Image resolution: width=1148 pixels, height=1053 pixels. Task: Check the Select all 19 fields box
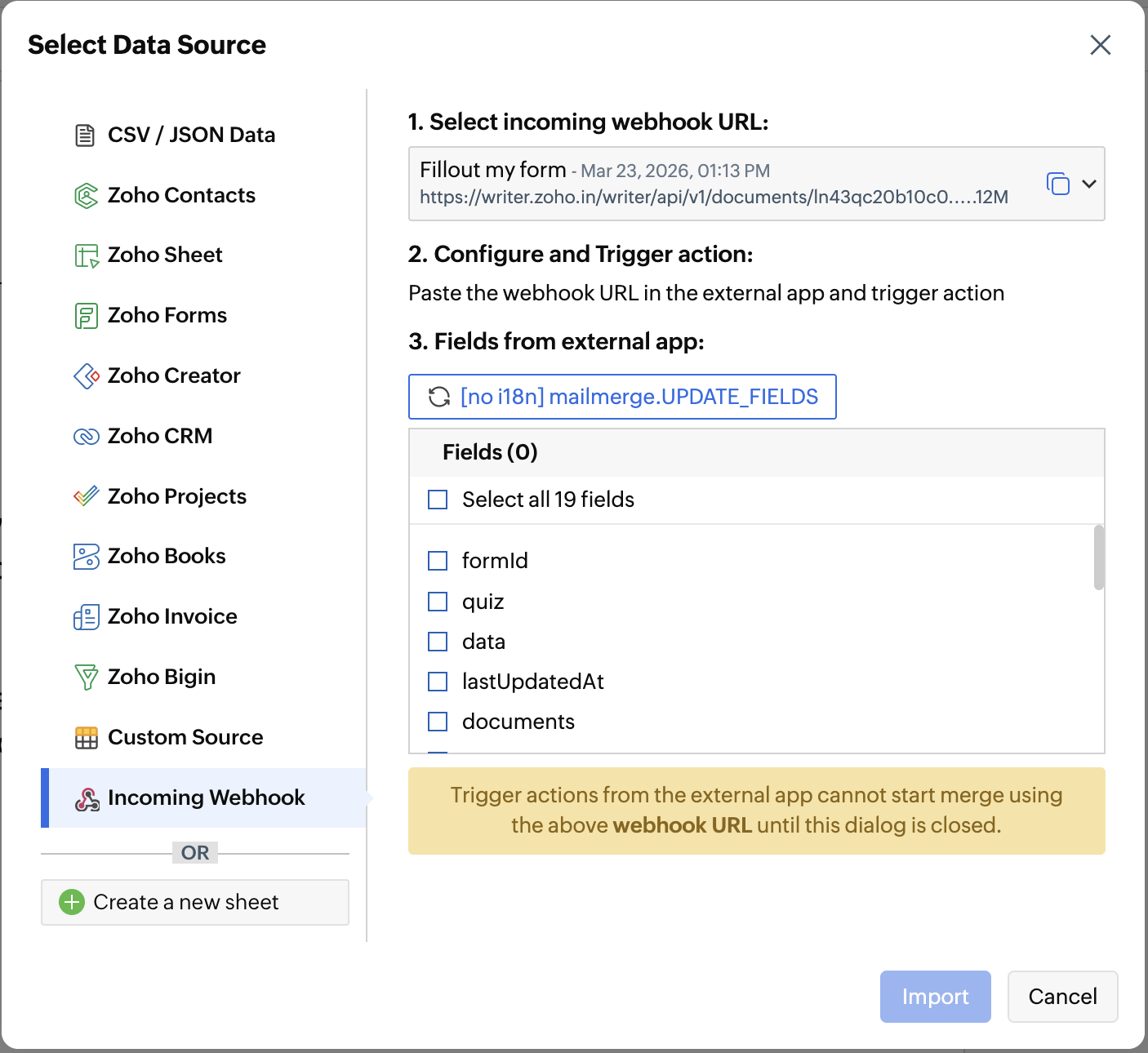pos(438,500)
